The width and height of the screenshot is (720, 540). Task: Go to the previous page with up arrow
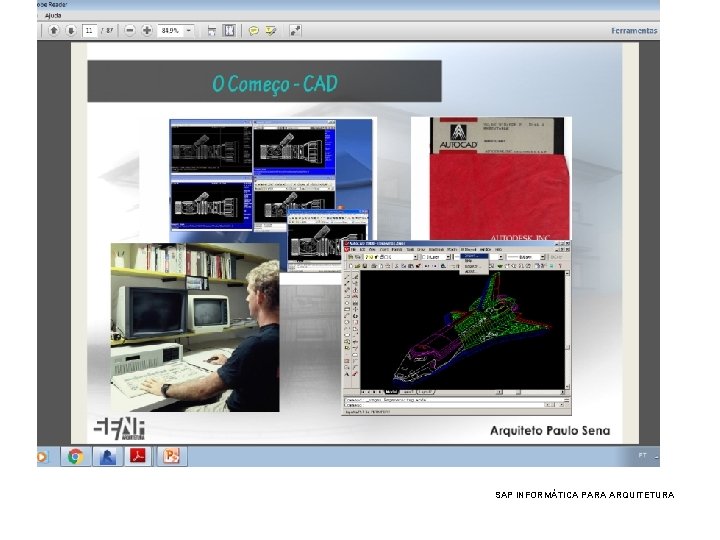tap(54, 31)
